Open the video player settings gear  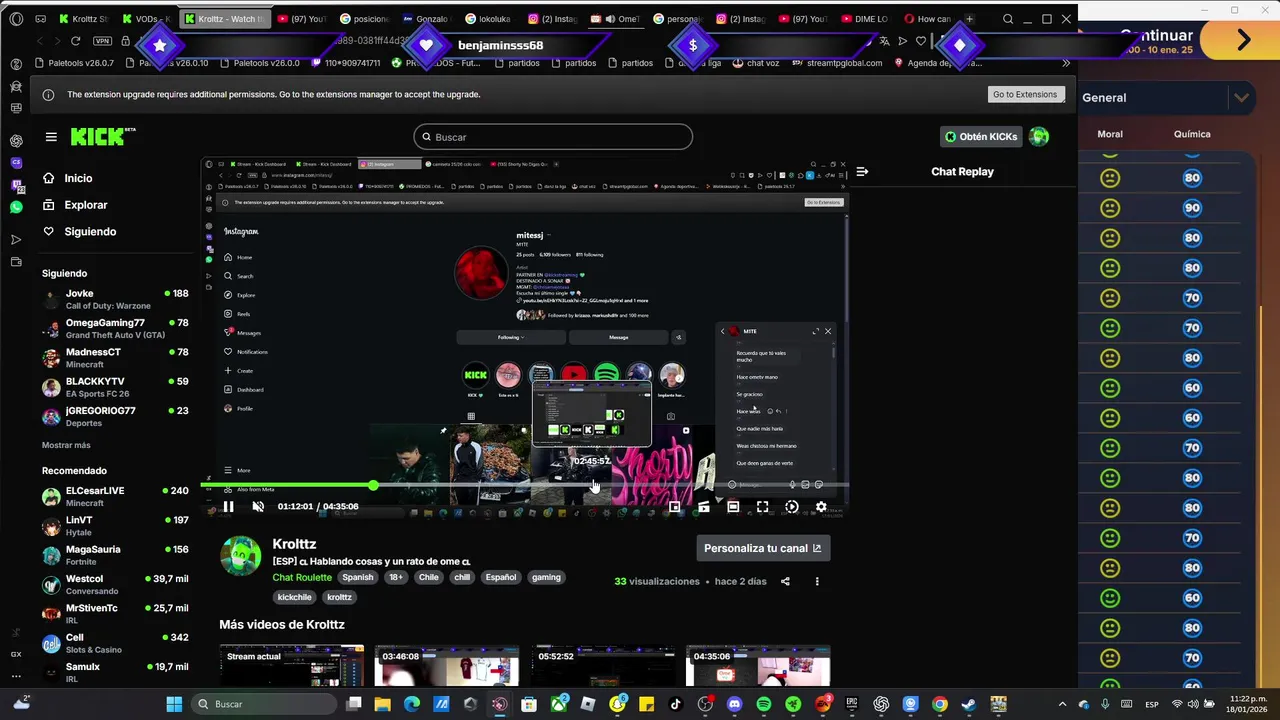(821, 507)
